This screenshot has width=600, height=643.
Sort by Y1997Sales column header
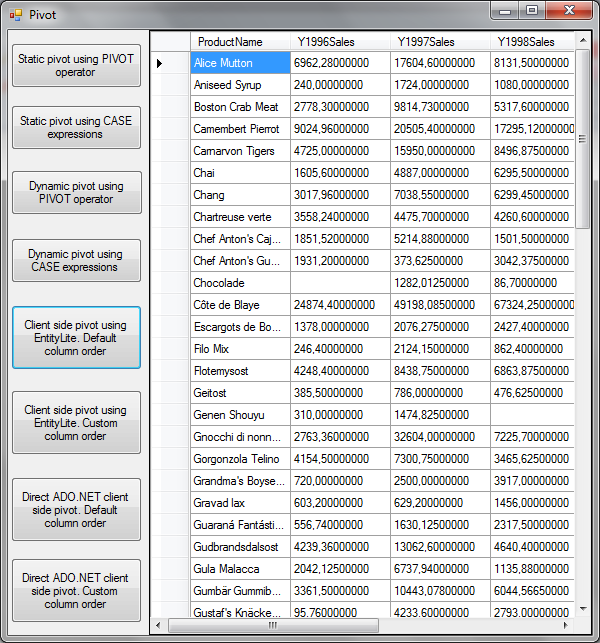440,42
